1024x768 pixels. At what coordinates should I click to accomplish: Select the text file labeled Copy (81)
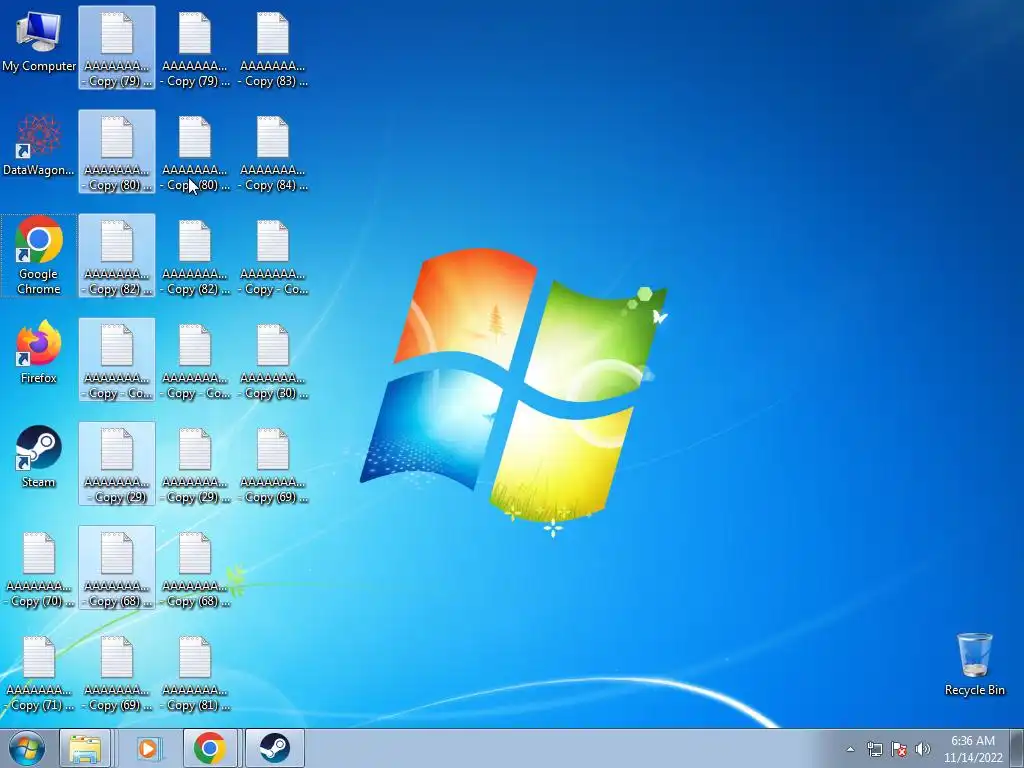point(195,674)
